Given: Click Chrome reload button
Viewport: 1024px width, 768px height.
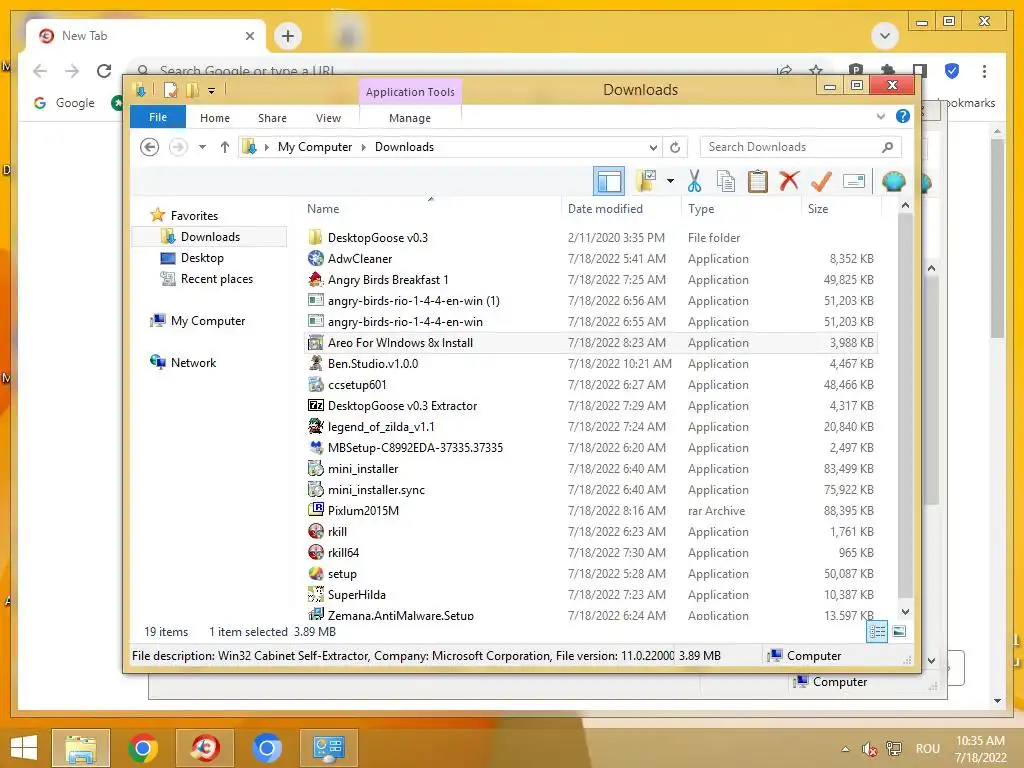Looking at the screenshot, I should 104,71.
